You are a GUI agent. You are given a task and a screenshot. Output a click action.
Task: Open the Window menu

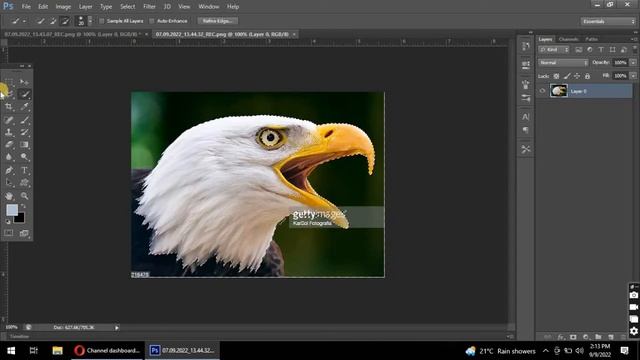[209, 7]
